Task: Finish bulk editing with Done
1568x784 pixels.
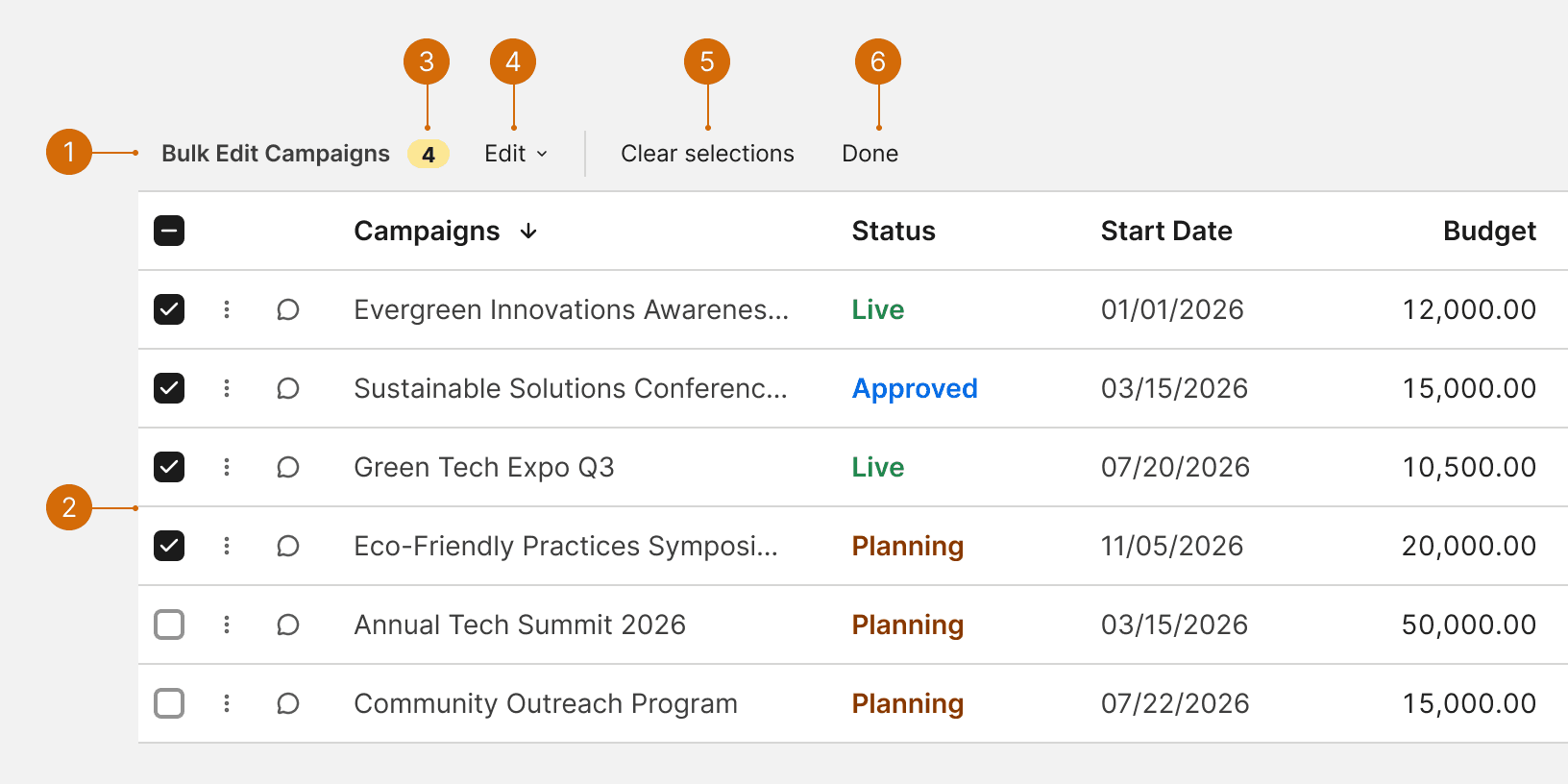Action: point(870,154)
